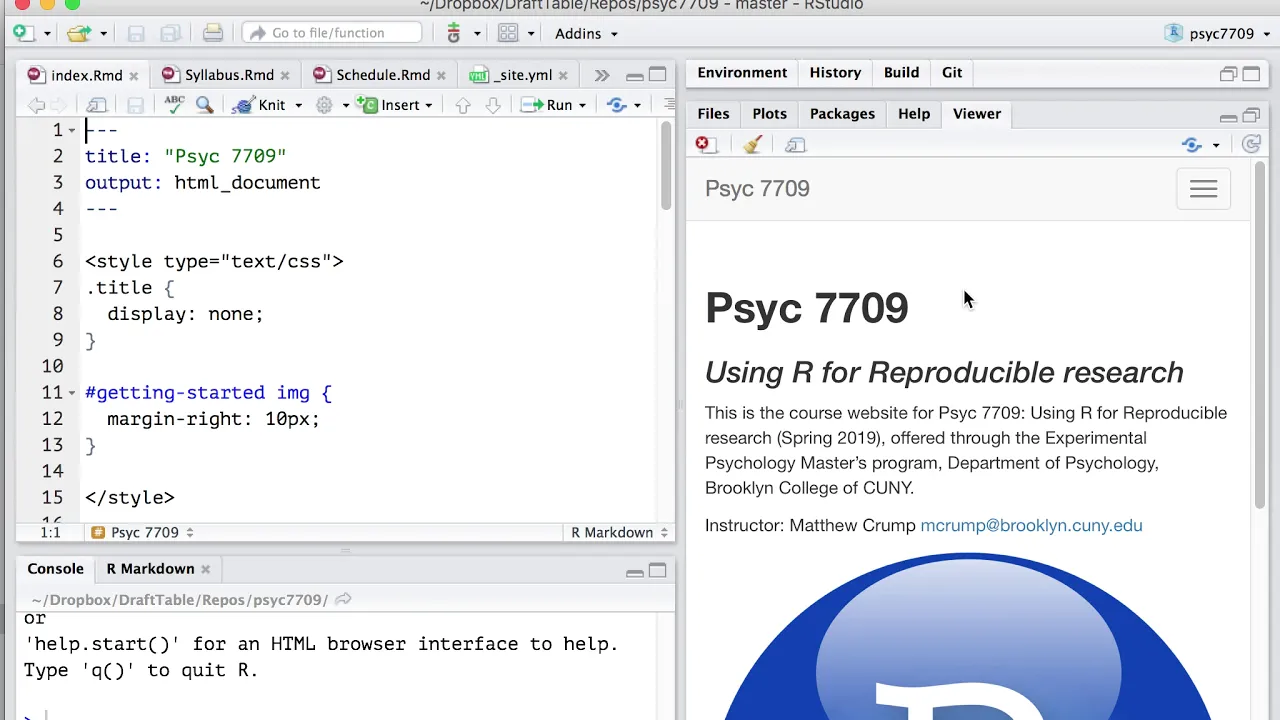Viewport: 1280px width, 720px height.
Task: Minimize the source editor pane
Action: coord(634,76)
